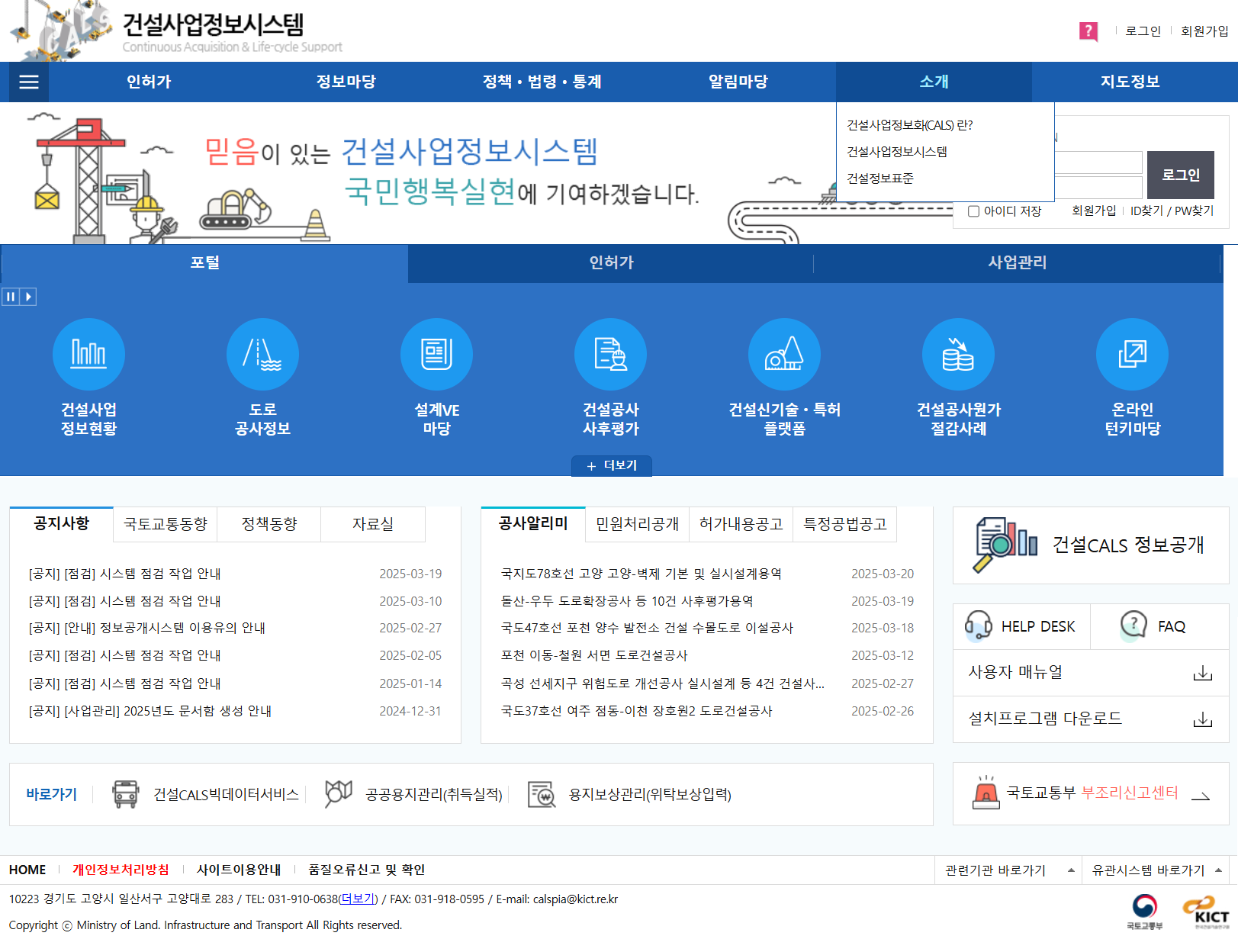Open 도로 공사정보 road icon

[x=262, y=354]
